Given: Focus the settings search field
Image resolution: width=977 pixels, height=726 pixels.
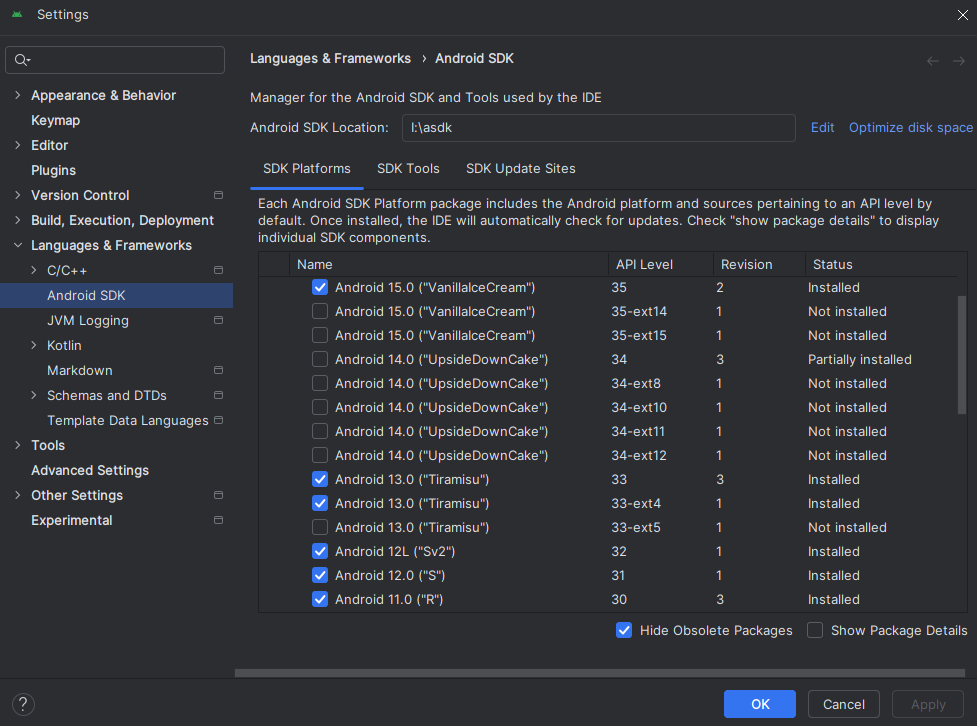Looking at the screenshot, I should [115, 60].
